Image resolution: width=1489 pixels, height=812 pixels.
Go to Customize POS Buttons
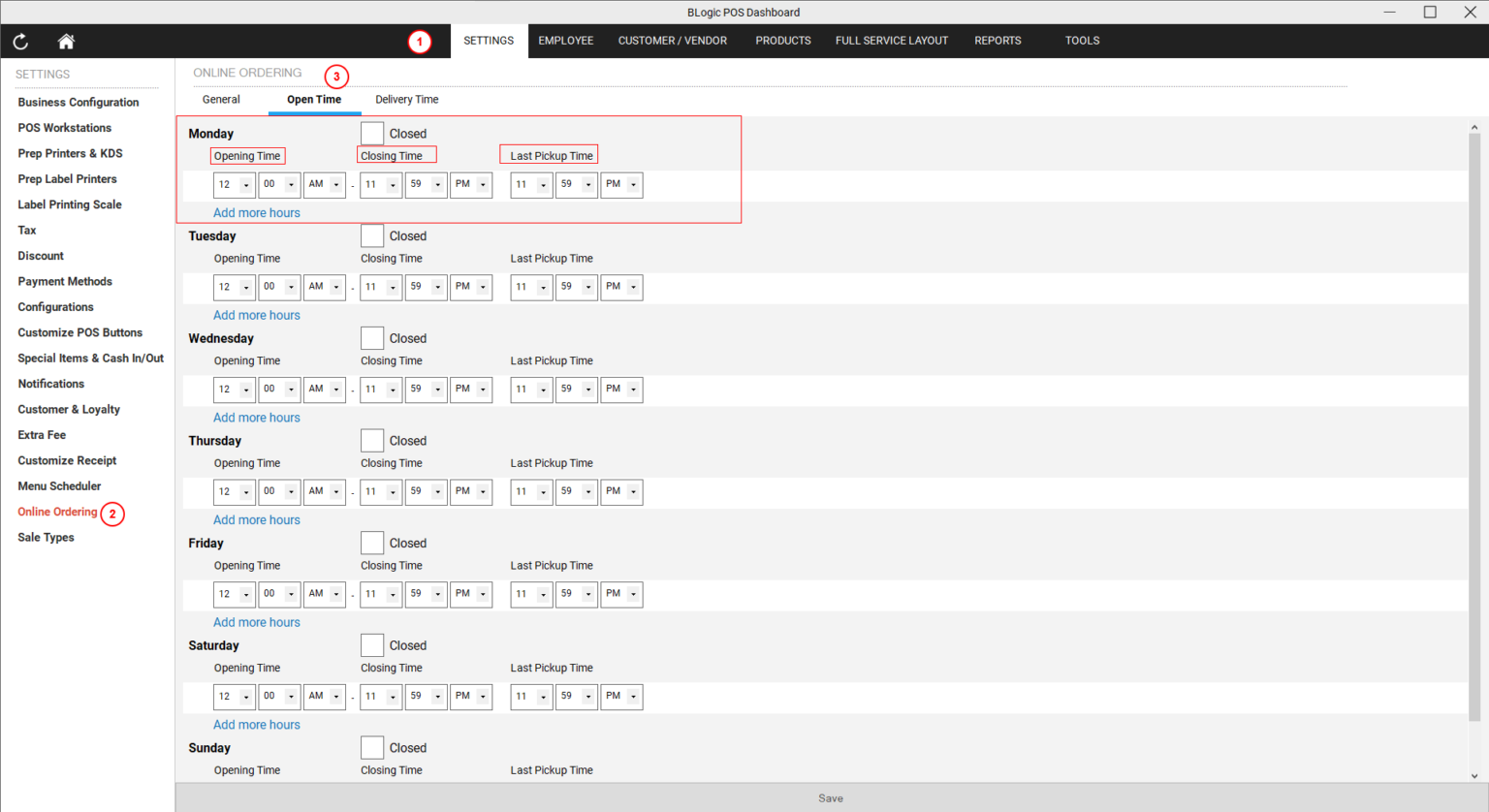pos(80,333)
